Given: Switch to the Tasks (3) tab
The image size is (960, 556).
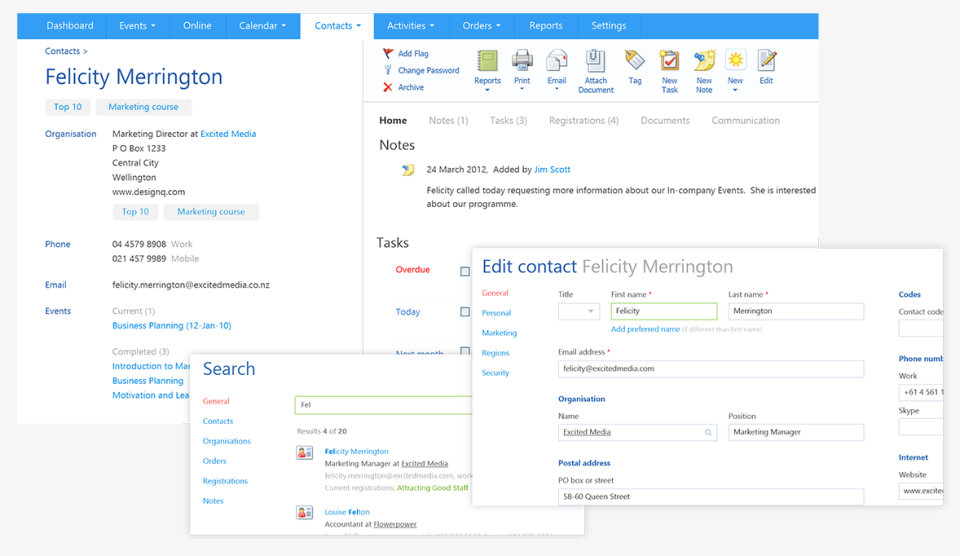Looking at the screenshot, I should click(x=508, y=121).
